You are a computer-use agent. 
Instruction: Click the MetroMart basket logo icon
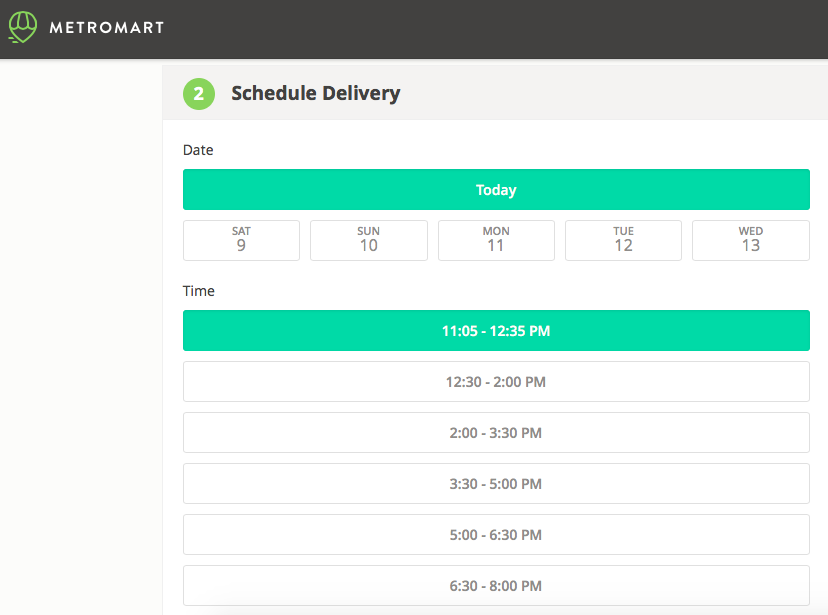(x=23, y=27)
